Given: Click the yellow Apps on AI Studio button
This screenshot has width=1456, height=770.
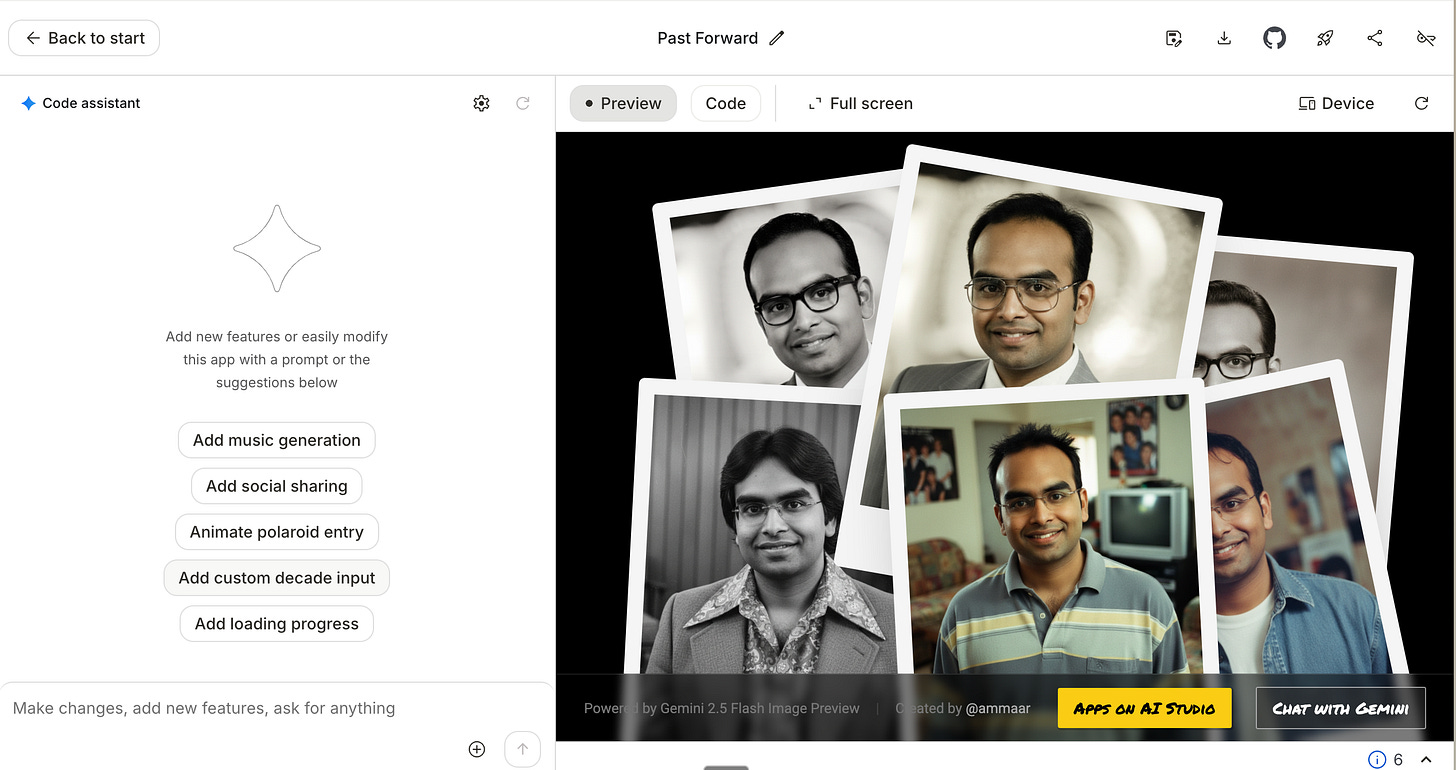Looking at the screenshot, I should pos(1145,708).
